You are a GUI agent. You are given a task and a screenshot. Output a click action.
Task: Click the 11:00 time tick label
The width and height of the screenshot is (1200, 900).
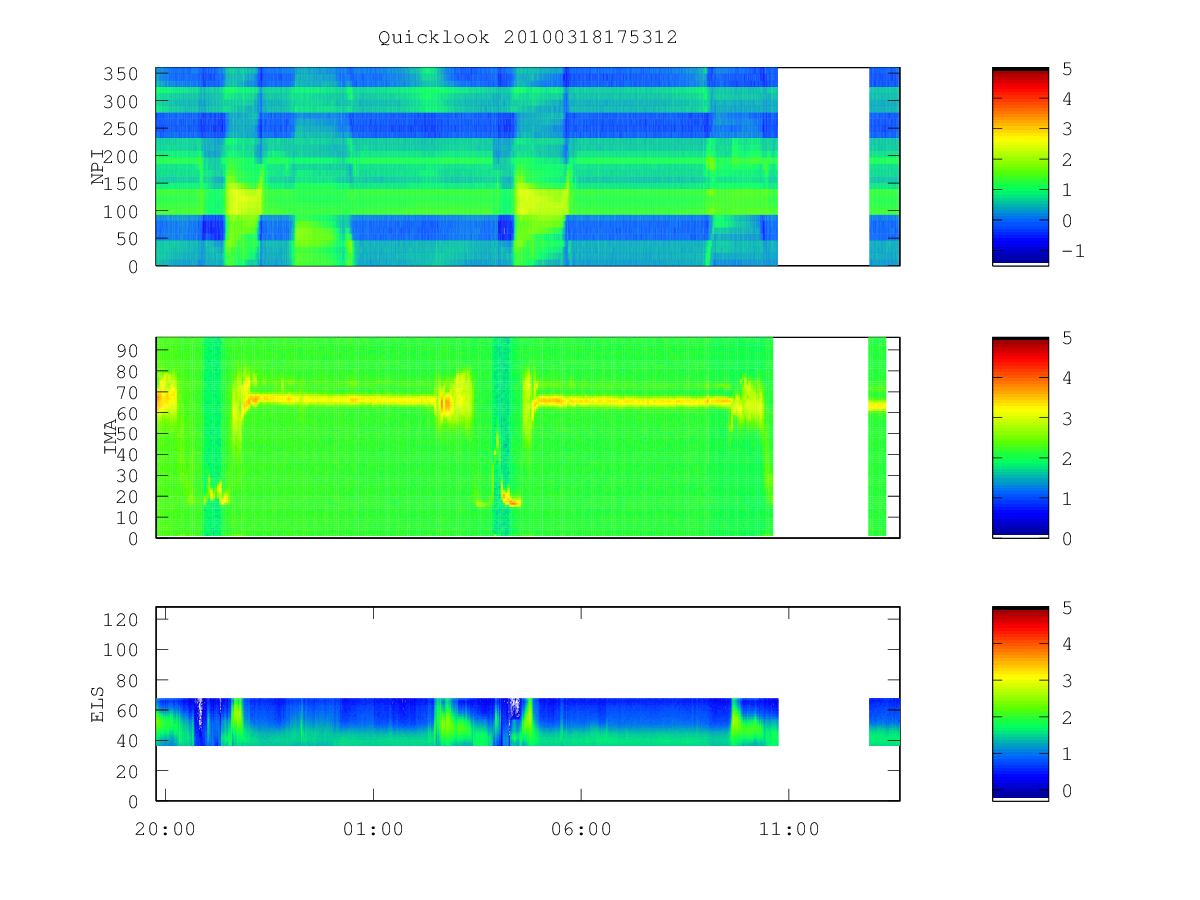pos(789,829)
